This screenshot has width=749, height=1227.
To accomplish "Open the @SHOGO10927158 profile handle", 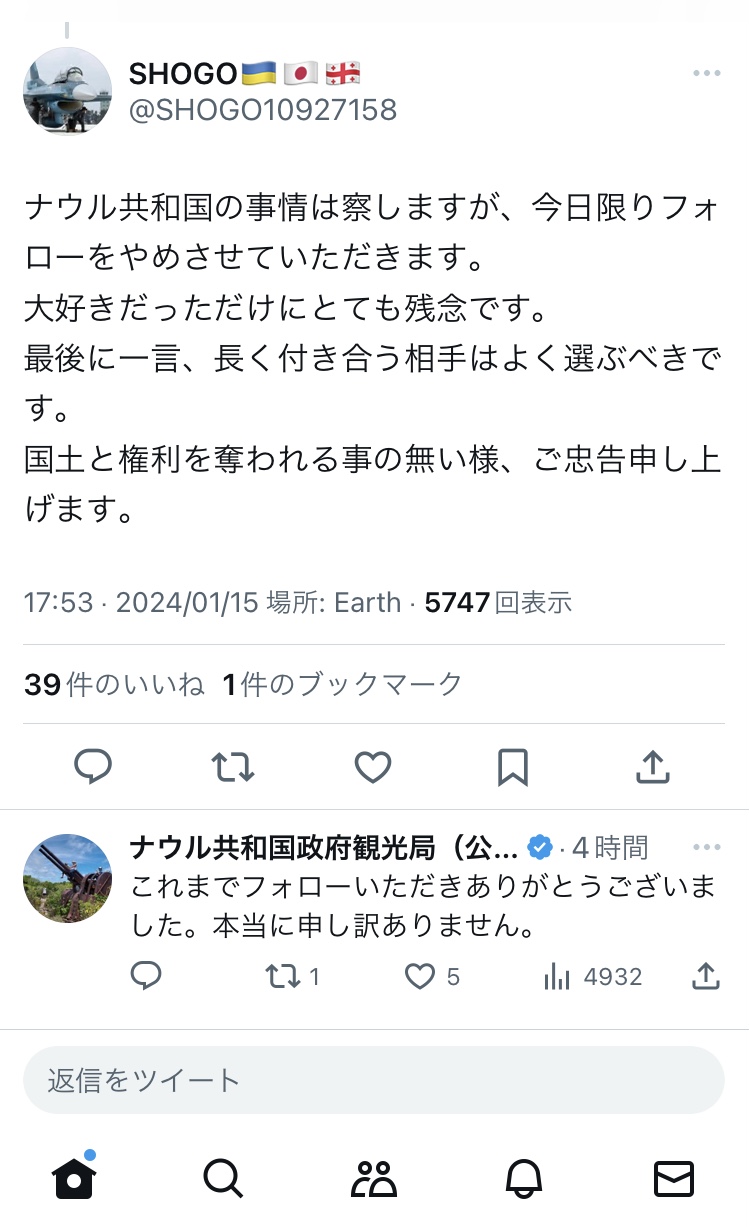I will click(x=263, y=109).
